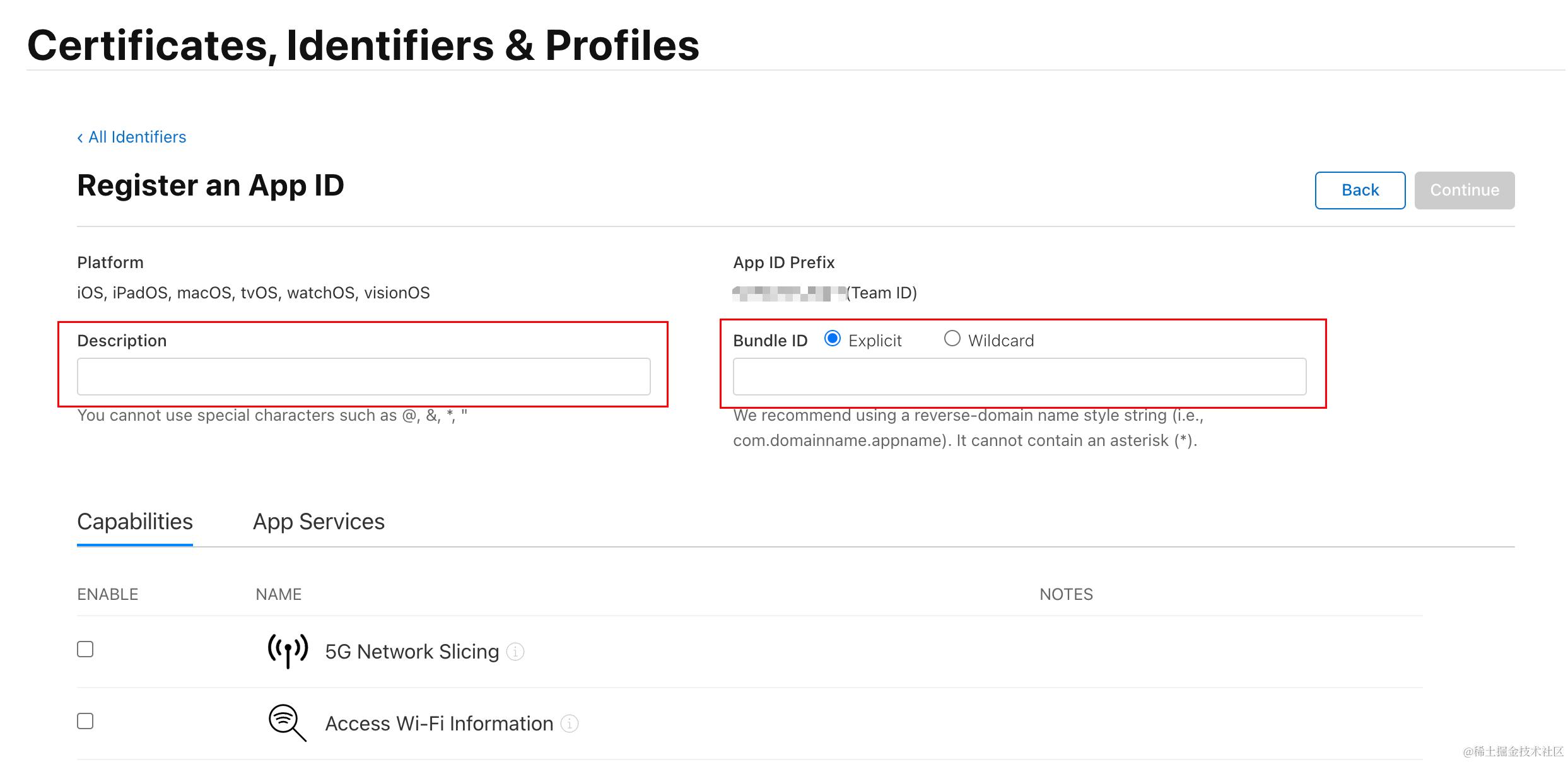This screenshot has height=762, width=1568.
Task: Focus the Bundle ID text field
Action: [1019, 377]
